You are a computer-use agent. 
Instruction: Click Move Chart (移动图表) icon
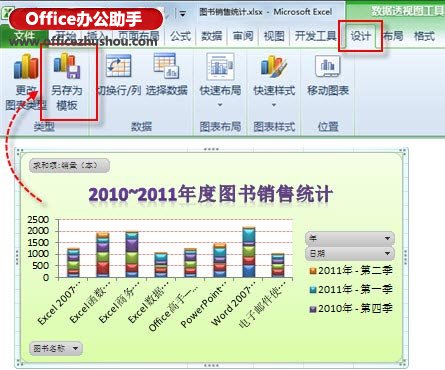click(328, 66)
